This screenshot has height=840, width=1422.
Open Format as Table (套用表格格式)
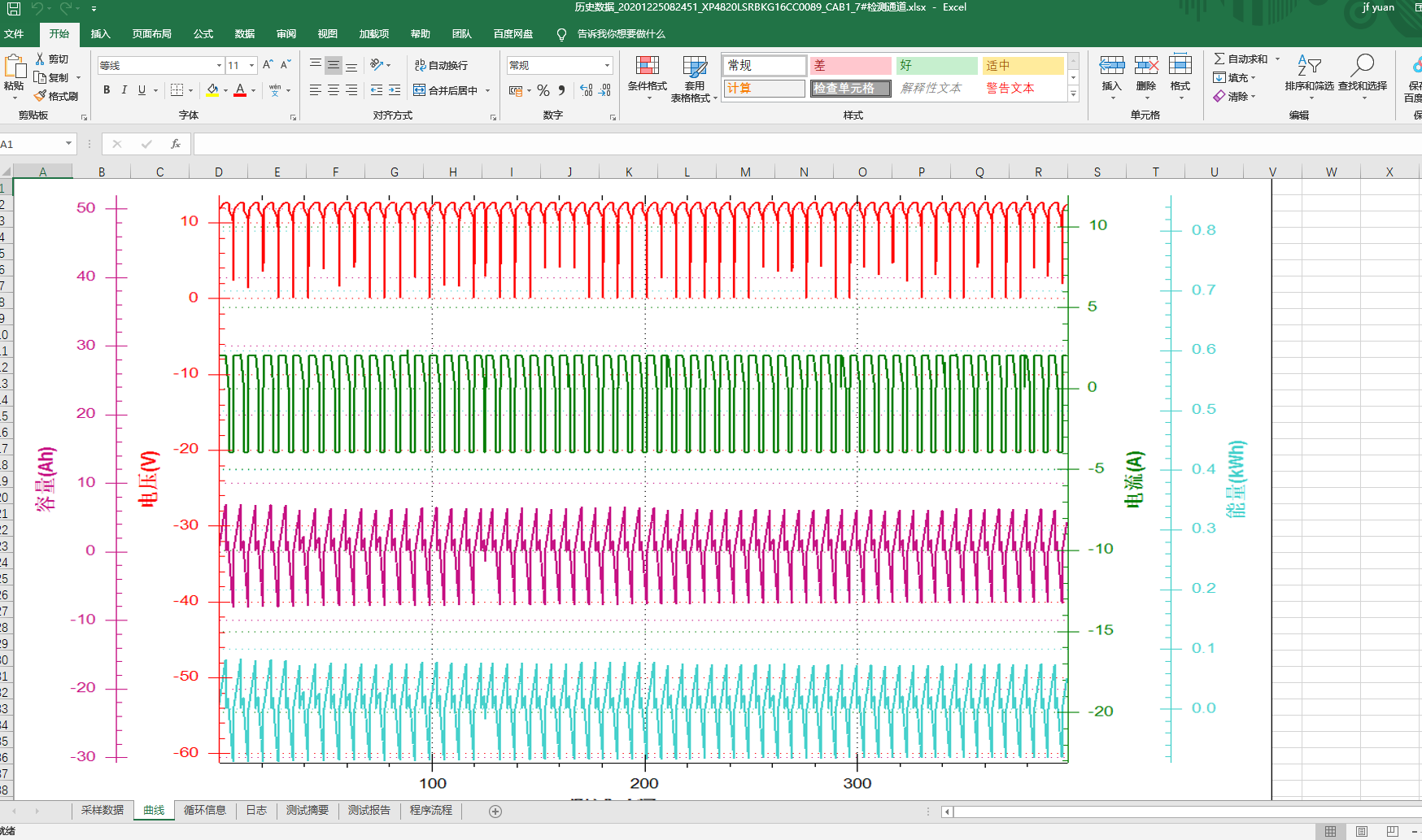694,78
